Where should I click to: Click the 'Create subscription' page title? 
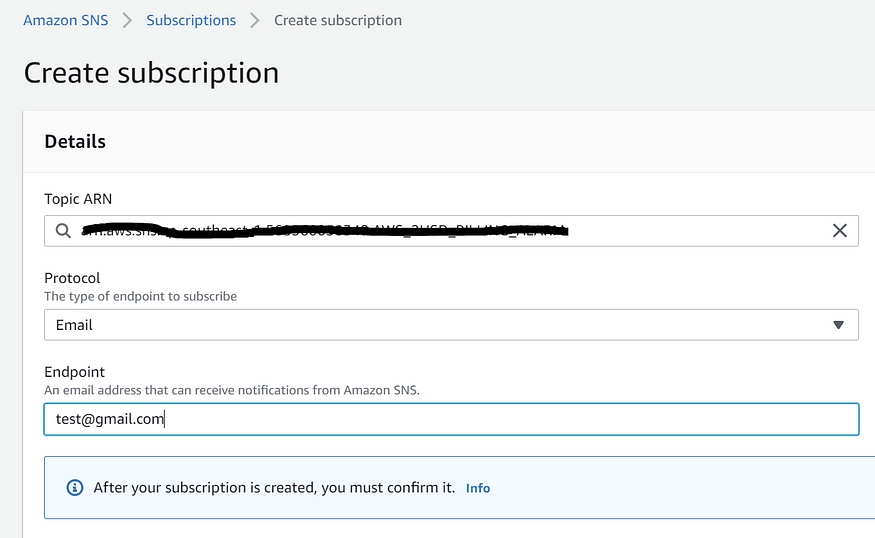[x=151, y=73]
